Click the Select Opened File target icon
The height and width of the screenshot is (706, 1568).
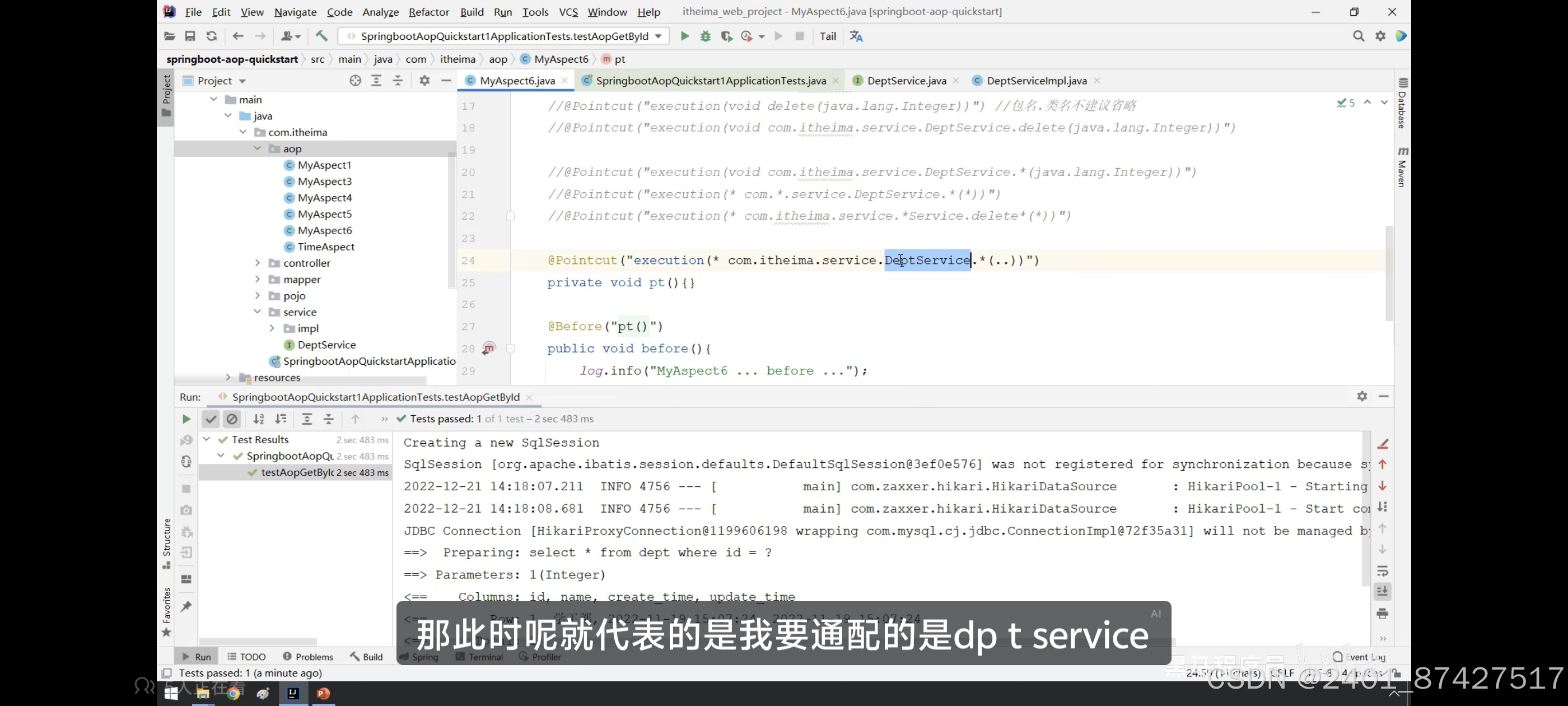point(356,81)
